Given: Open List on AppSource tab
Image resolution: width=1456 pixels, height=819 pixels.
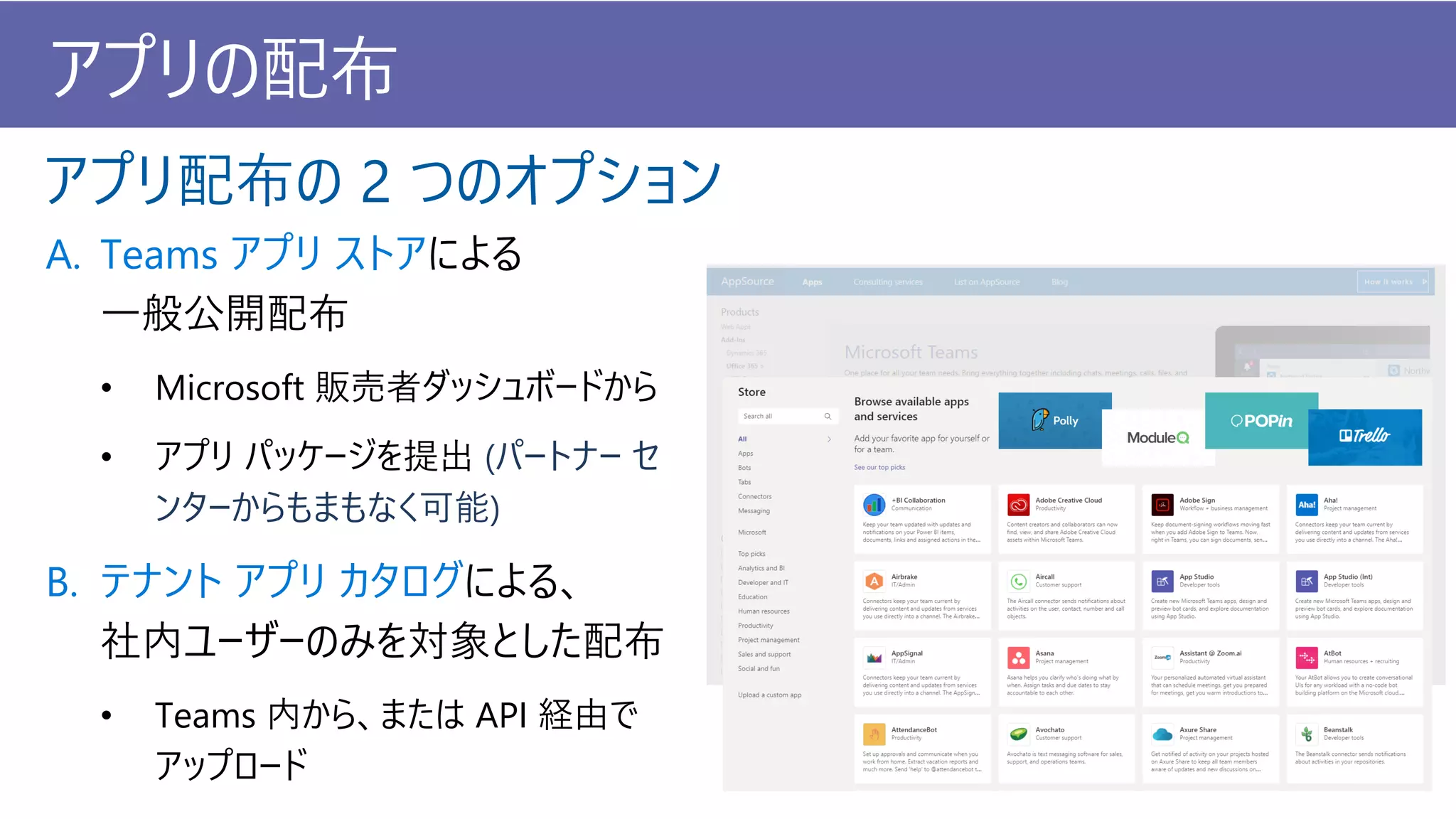Looking at the screenshot, I should (x=987, y=282).
